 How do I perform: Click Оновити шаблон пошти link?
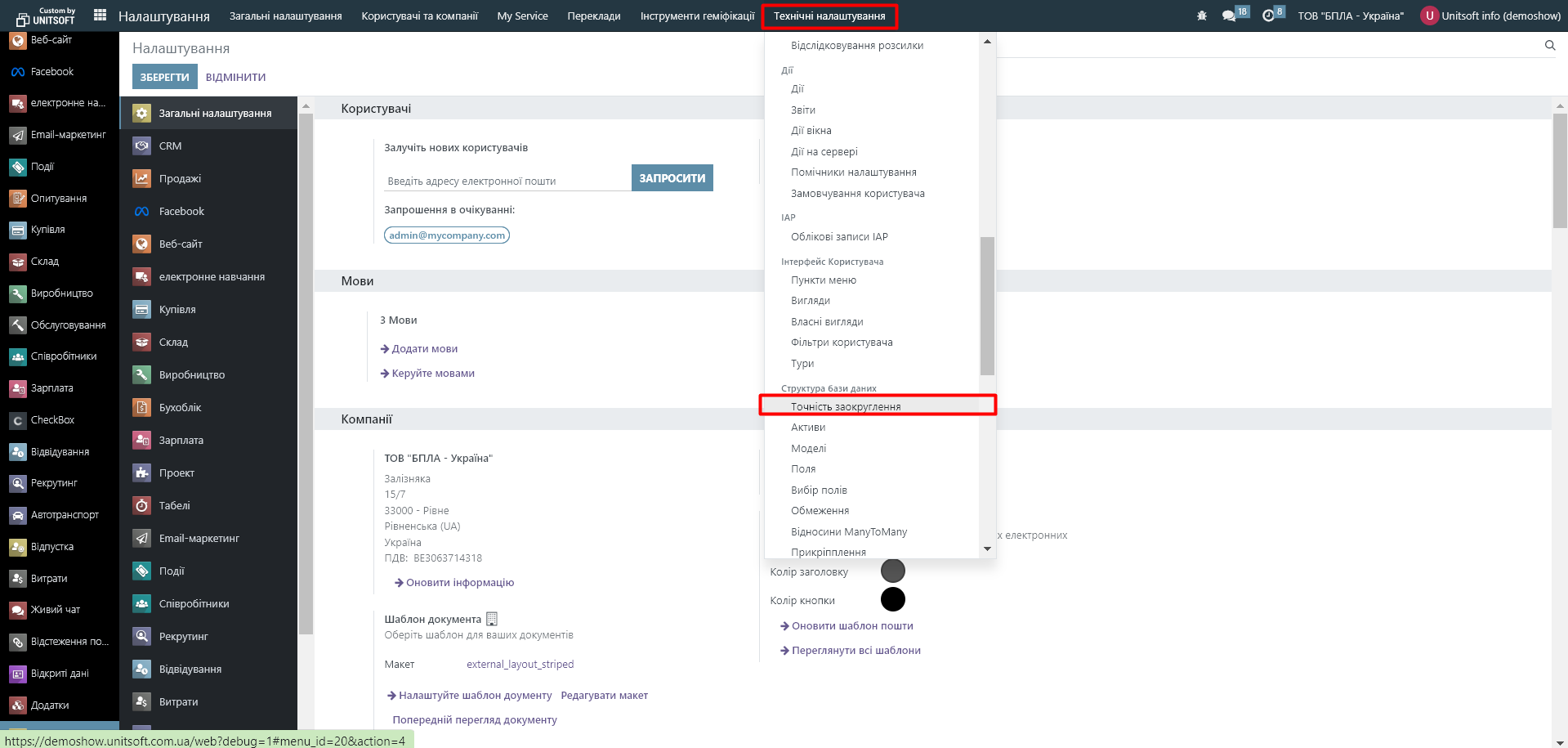pyautogui.click(x=847, y=625)
